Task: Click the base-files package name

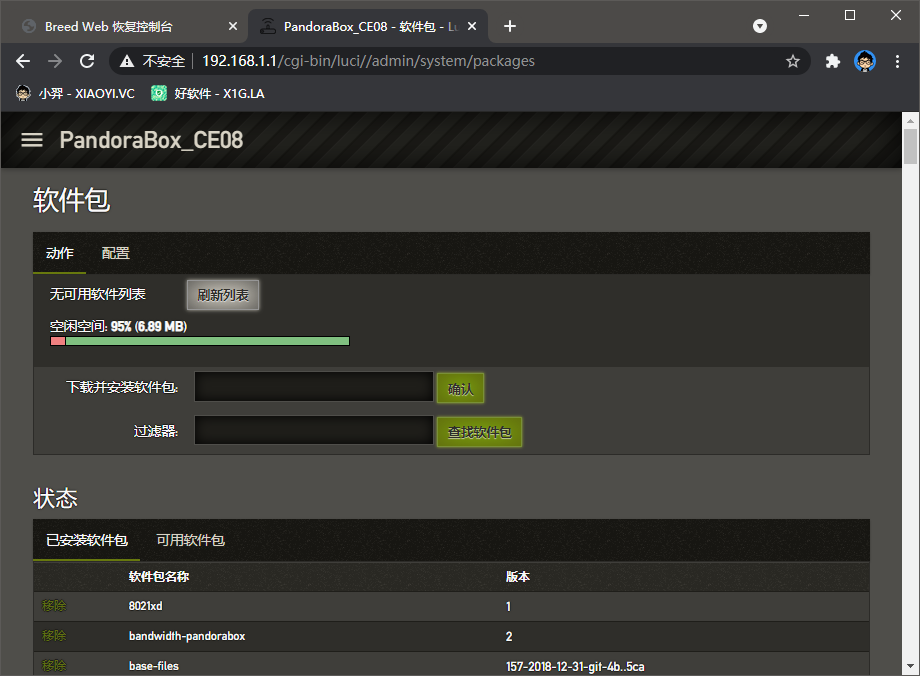Action: [x=154, y=665]
